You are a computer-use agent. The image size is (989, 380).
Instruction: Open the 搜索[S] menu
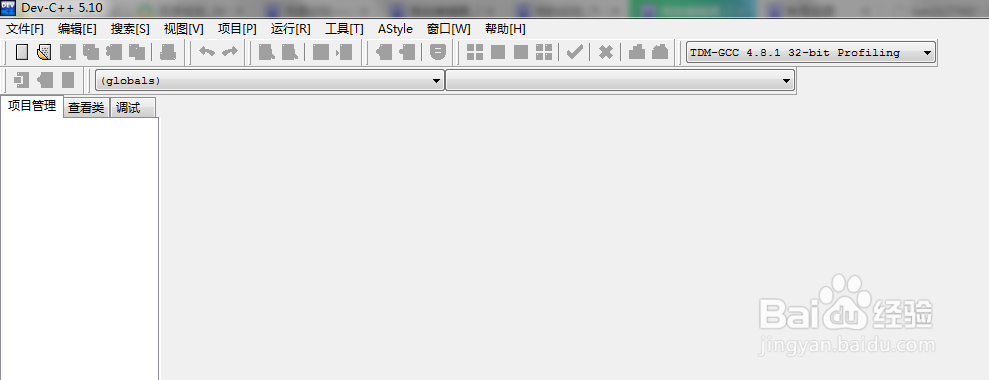click(x=131, y=29)
